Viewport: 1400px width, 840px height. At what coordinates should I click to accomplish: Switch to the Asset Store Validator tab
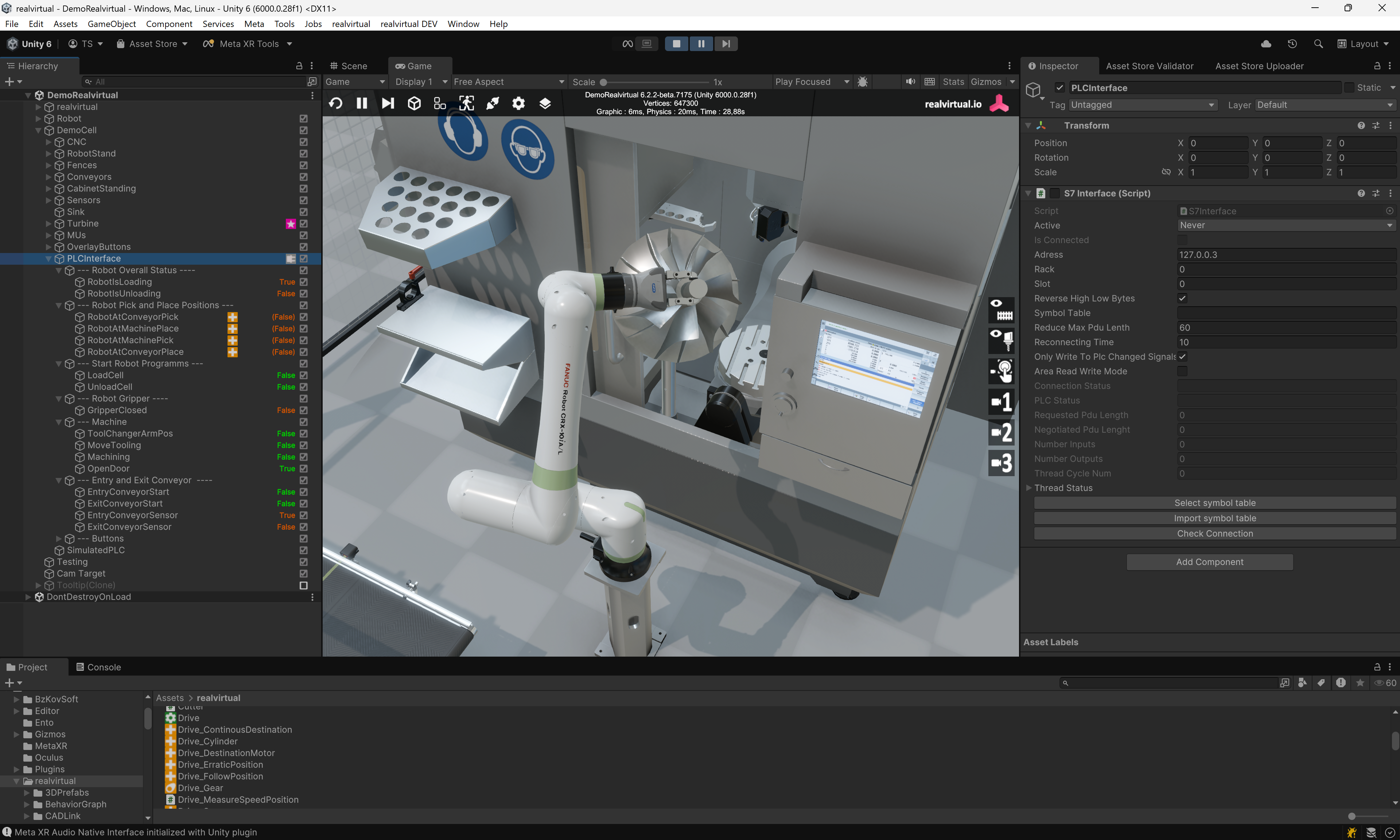coord(1149,66)
